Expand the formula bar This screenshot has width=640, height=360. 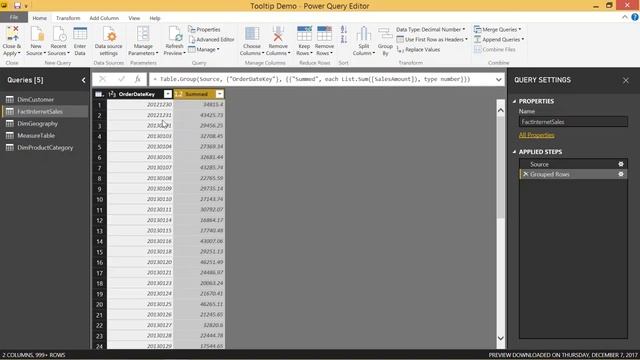click(x=499, y=80)
